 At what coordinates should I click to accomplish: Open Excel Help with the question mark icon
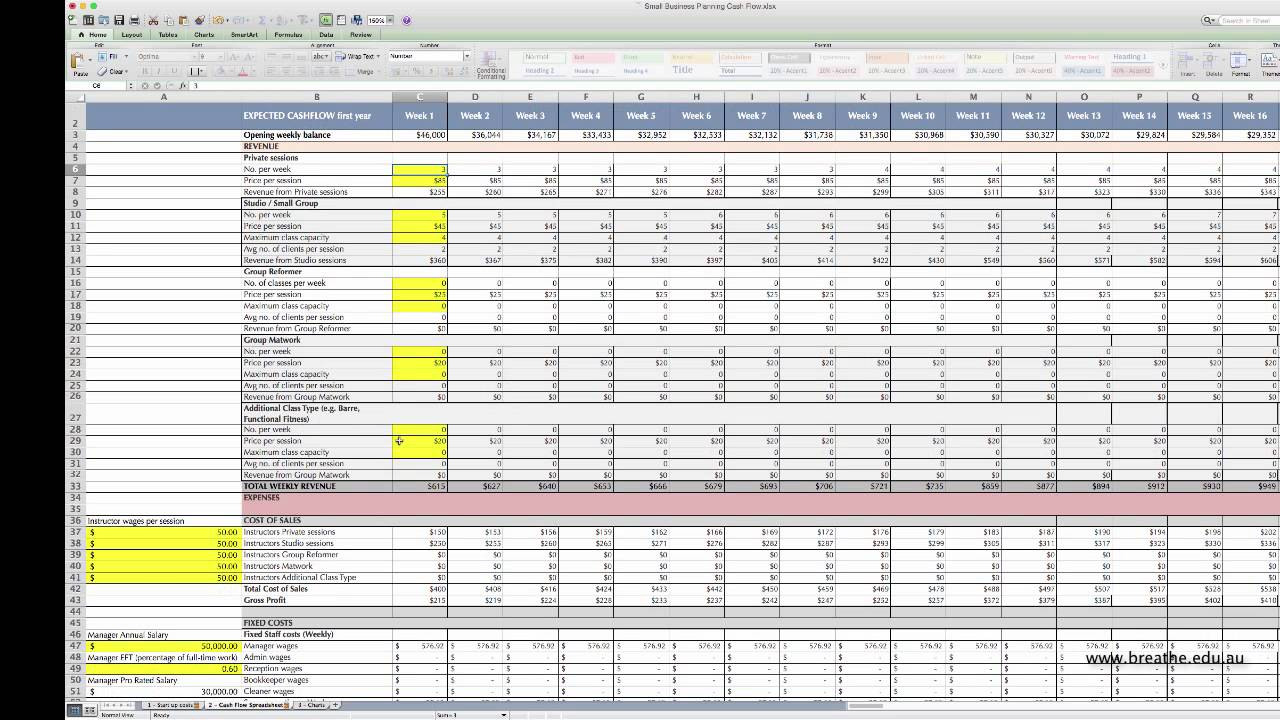[x=406, y=20]
